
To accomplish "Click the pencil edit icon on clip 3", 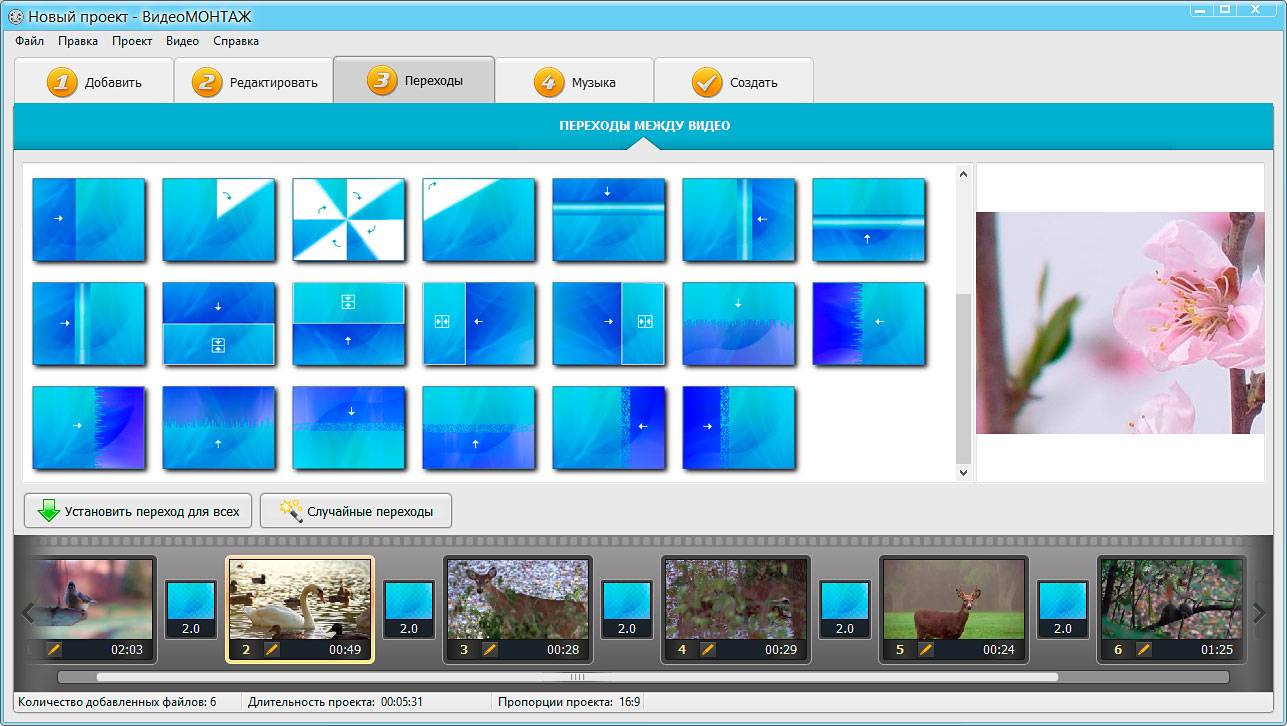I will (490, 649).
